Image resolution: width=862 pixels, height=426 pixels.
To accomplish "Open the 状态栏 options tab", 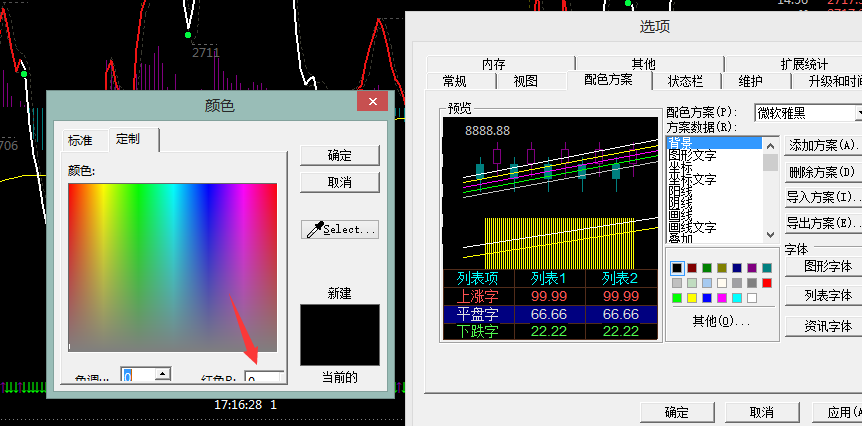I will (685, 81).
